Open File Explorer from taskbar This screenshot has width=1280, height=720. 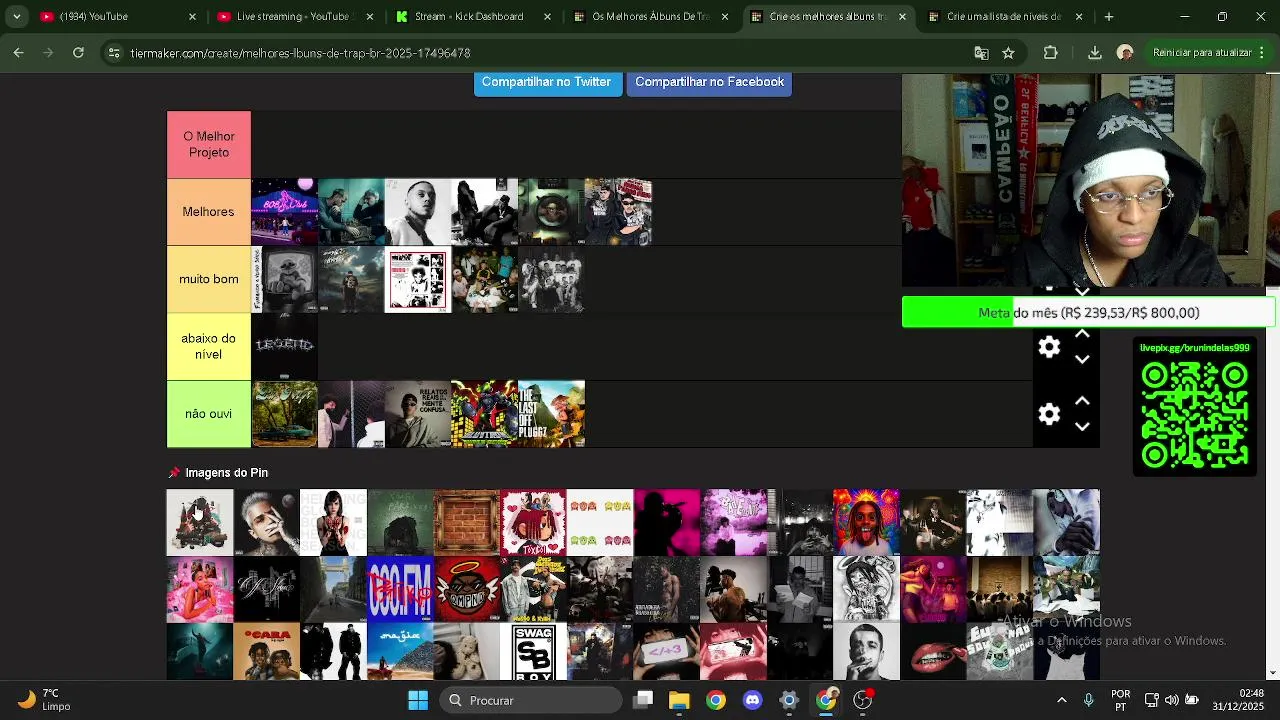(679, 700)
